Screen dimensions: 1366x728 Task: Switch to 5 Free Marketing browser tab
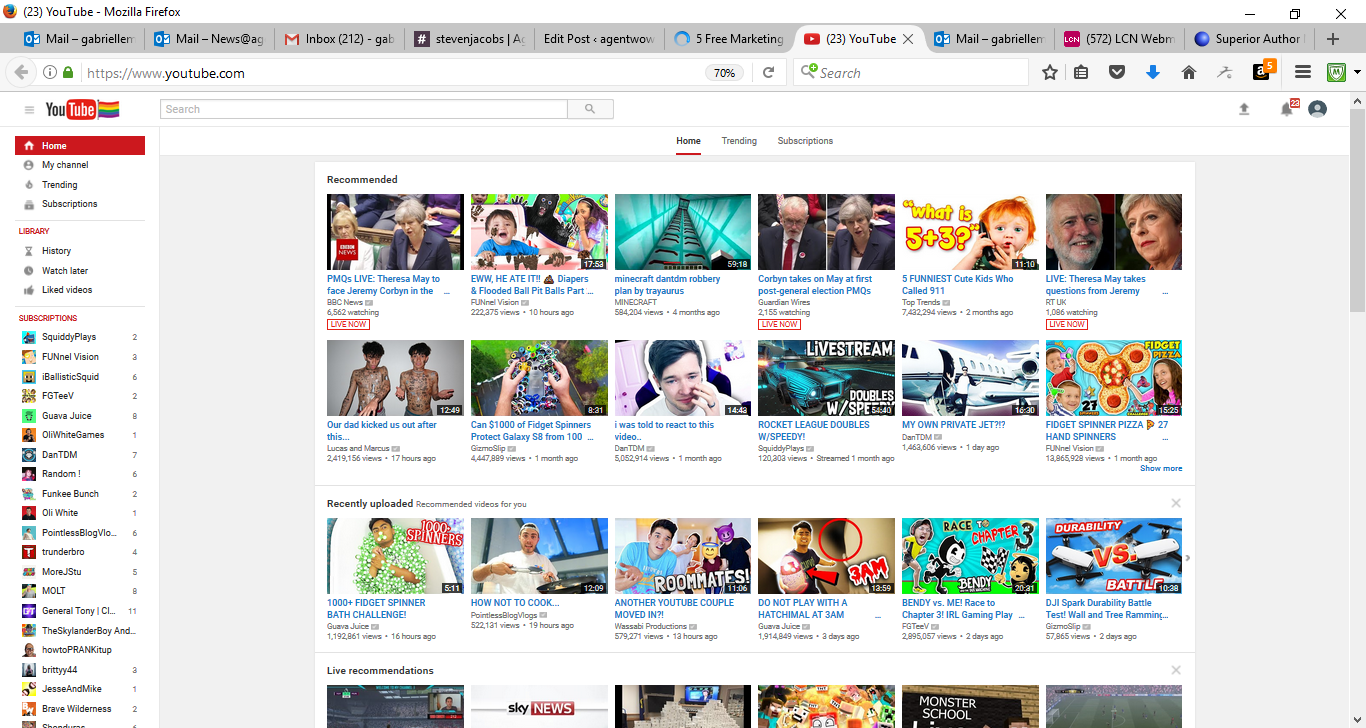coord(729,39)
